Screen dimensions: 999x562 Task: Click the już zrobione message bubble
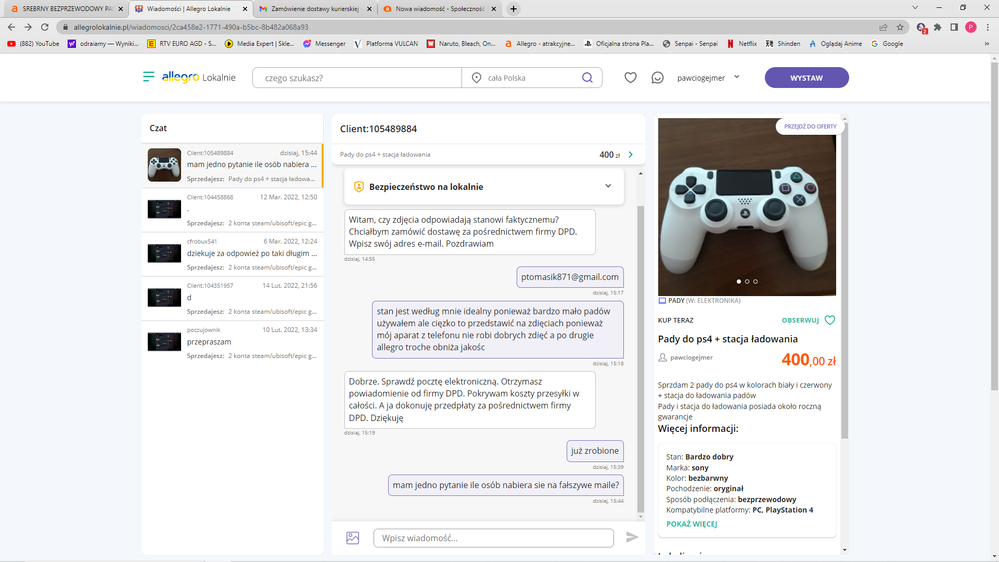point(594,450)
